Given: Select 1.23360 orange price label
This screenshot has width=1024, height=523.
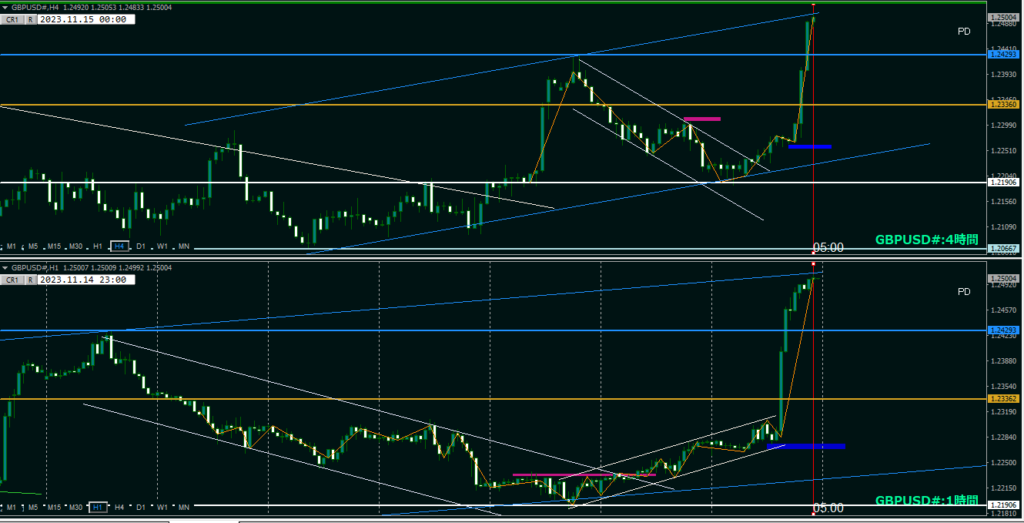Looking at the screenshot, I should pos(1005,105).
